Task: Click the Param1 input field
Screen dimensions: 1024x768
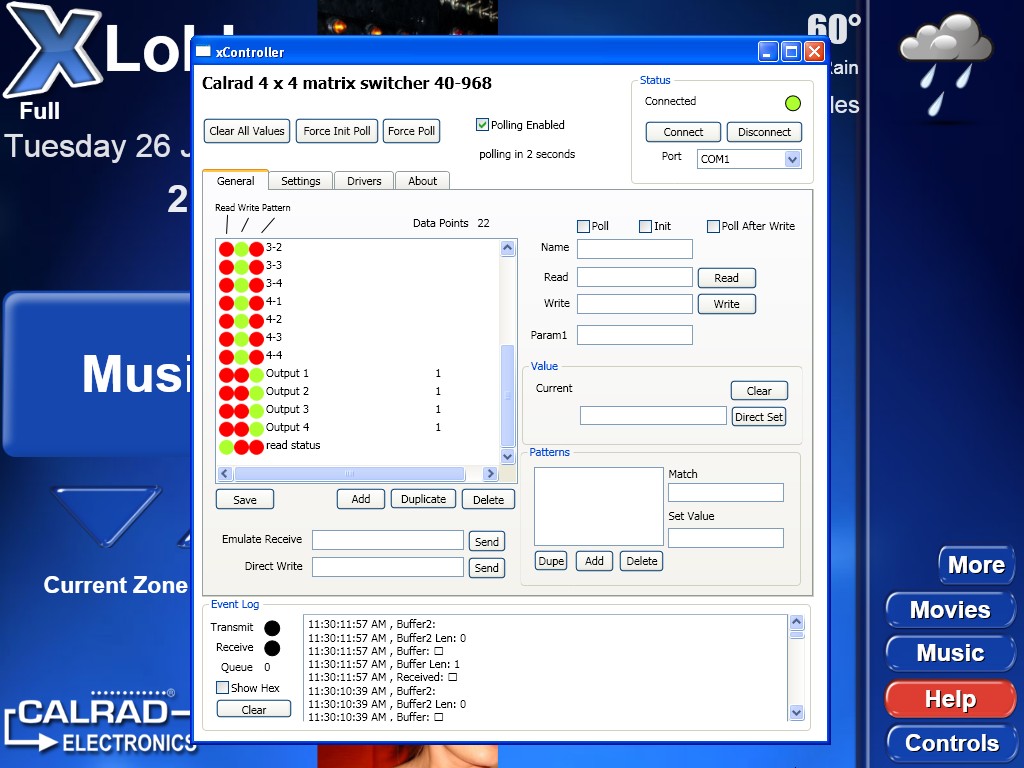Action: (635, 335)
